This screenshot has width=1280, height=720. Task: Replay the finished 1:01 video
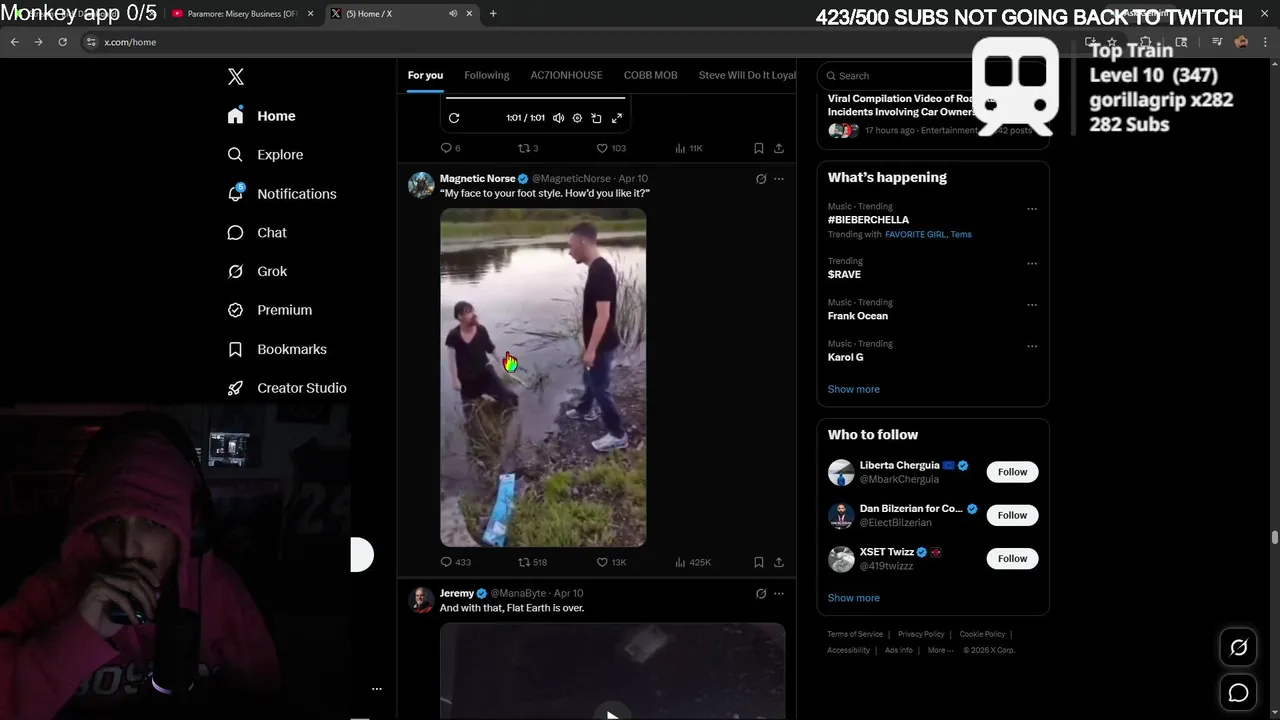(x=454, y=118)
